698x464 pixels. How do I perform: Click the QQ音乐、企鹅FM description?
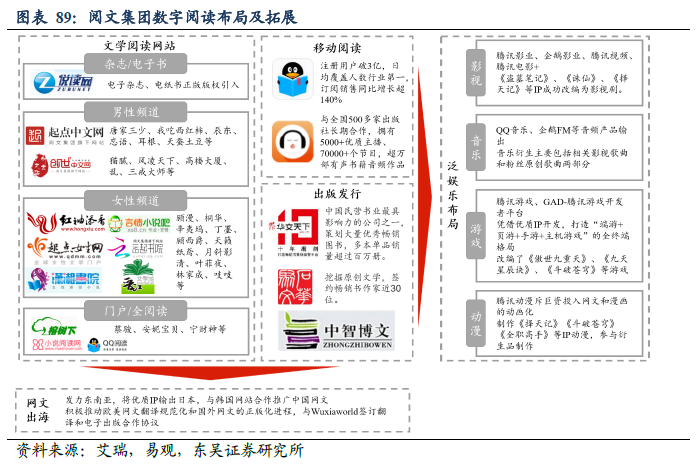(562, 147)
